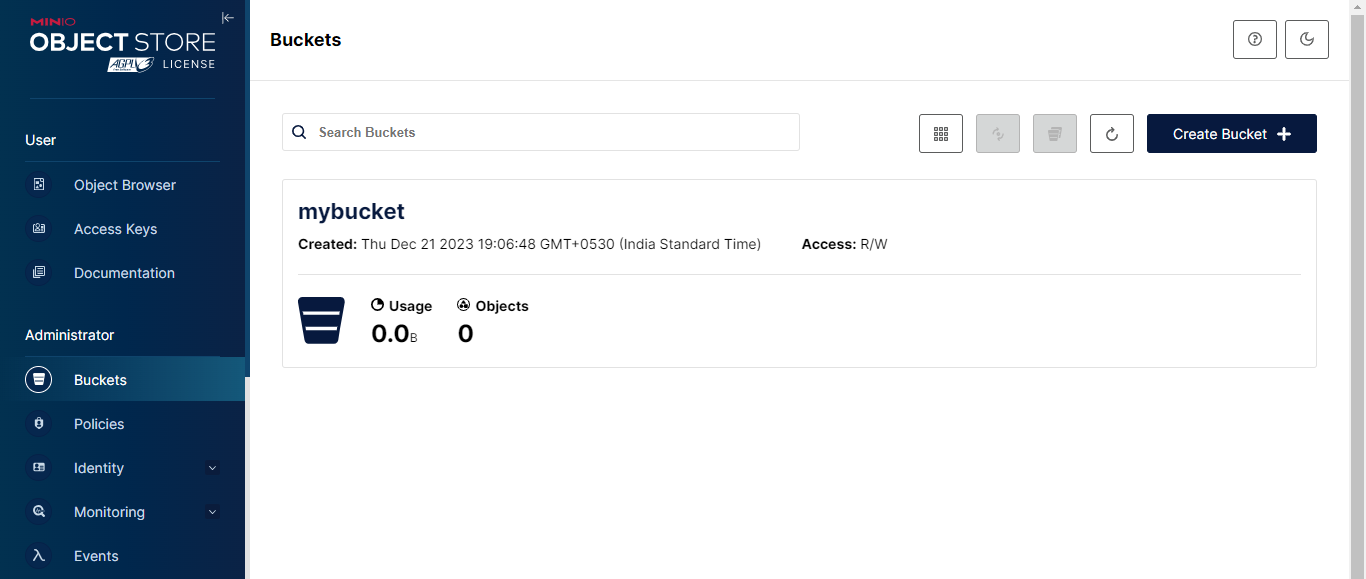Expand the Monitoring submenu chevron

[x=212, y=512]
